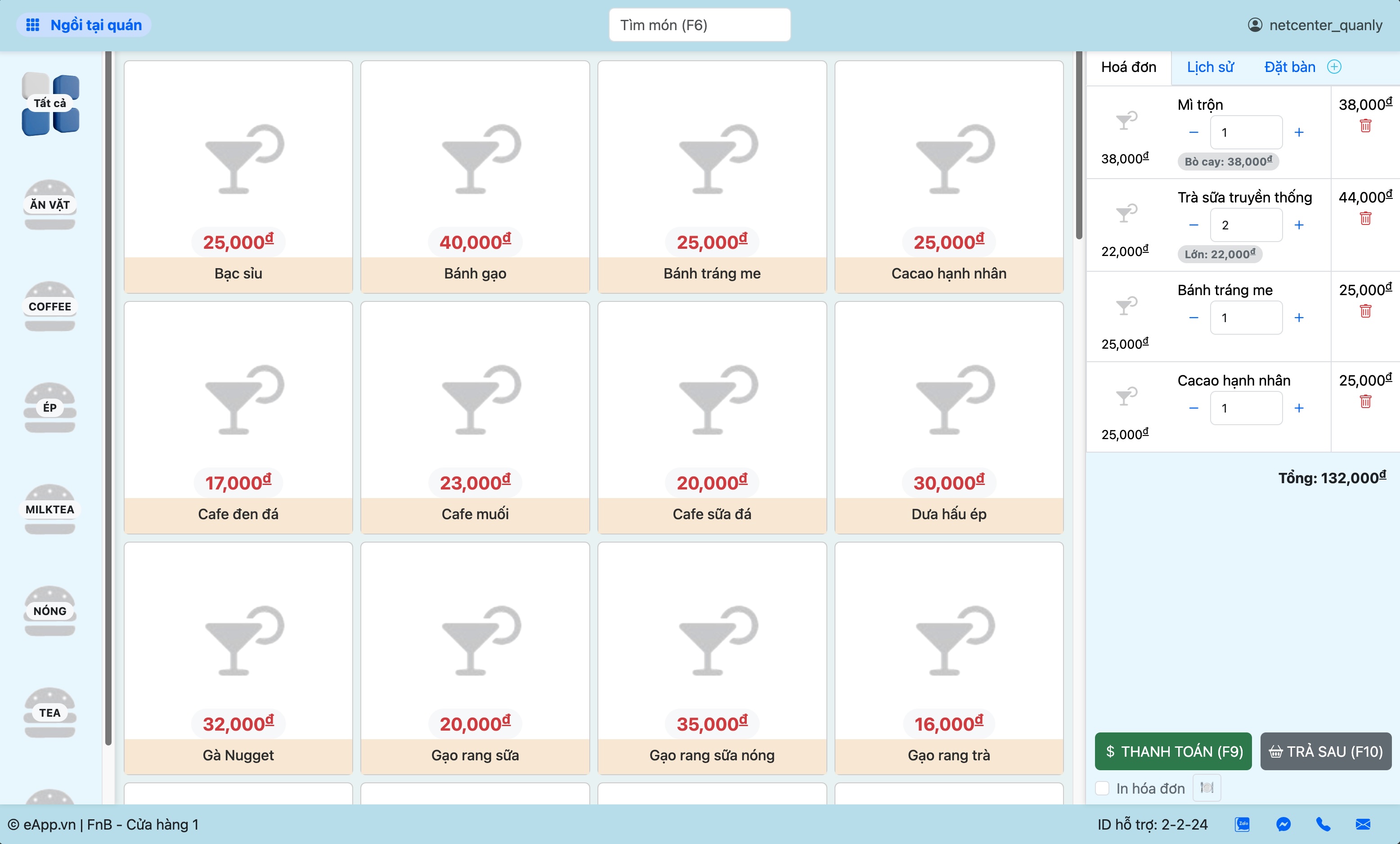Screen dimensions: 1400x844
Task: Click the Lớn: 22,000đ size tag
Action: point(1220,254)
